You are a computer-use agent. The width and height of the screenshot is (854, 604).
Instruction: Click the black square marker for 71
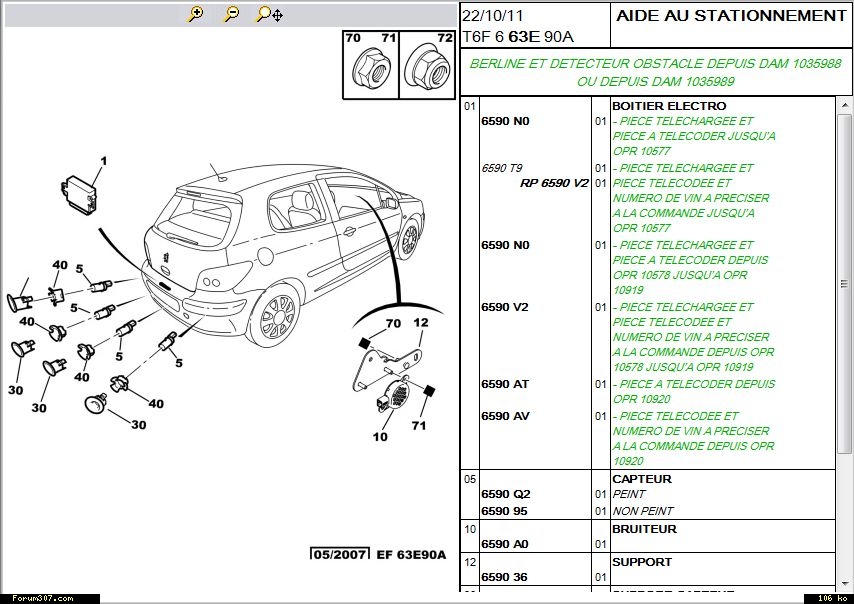point(429,390)
